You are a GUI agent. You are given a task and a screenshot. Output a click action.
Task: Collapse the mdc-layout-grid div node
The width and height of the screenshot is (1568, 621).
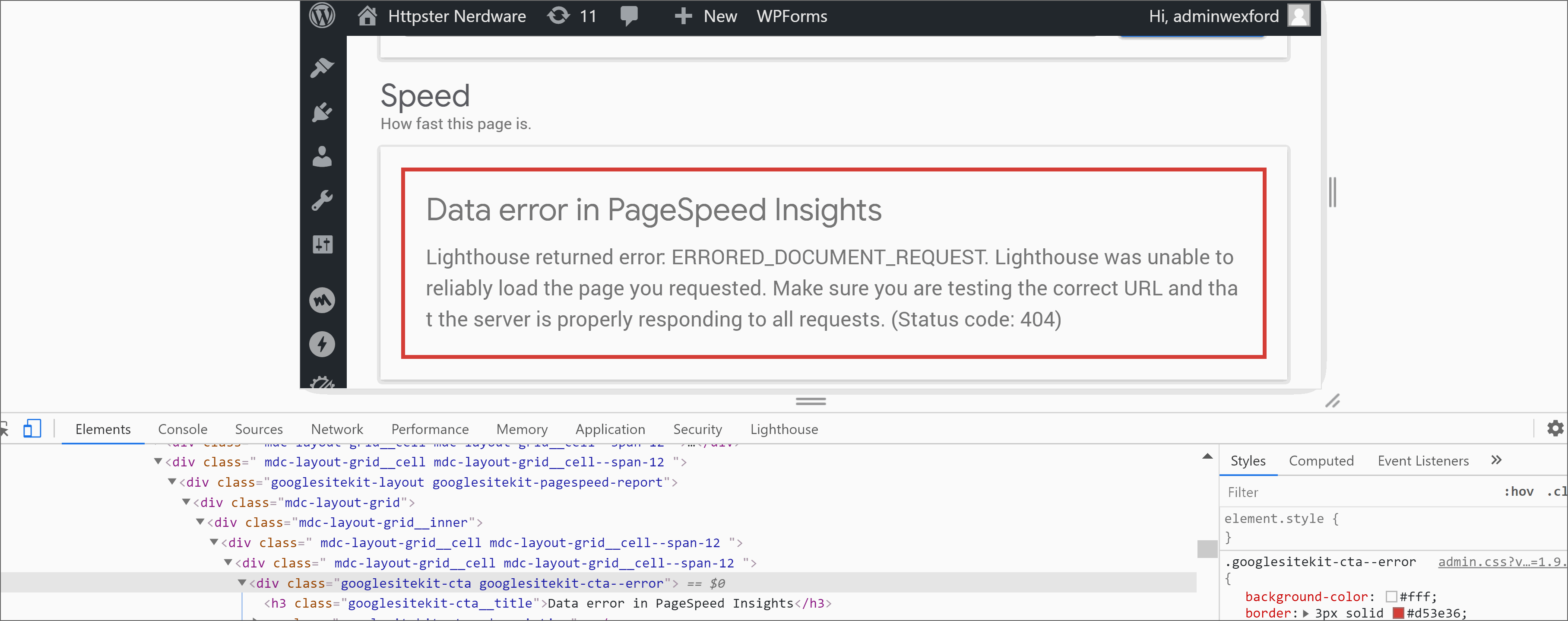pyautogui.click(x=186, y=502)
